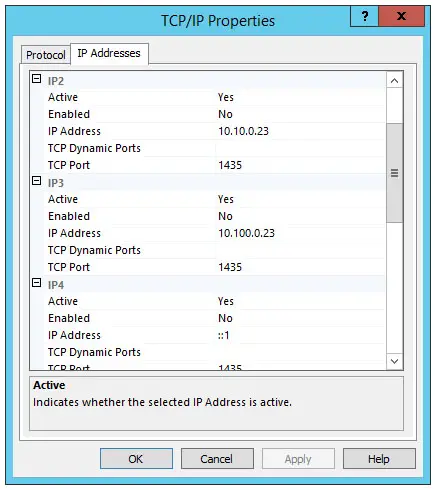The height and width of the screenshot is (490, 435).
Task: Click the question mark help icon in title bar
Action: click(364, 16)
